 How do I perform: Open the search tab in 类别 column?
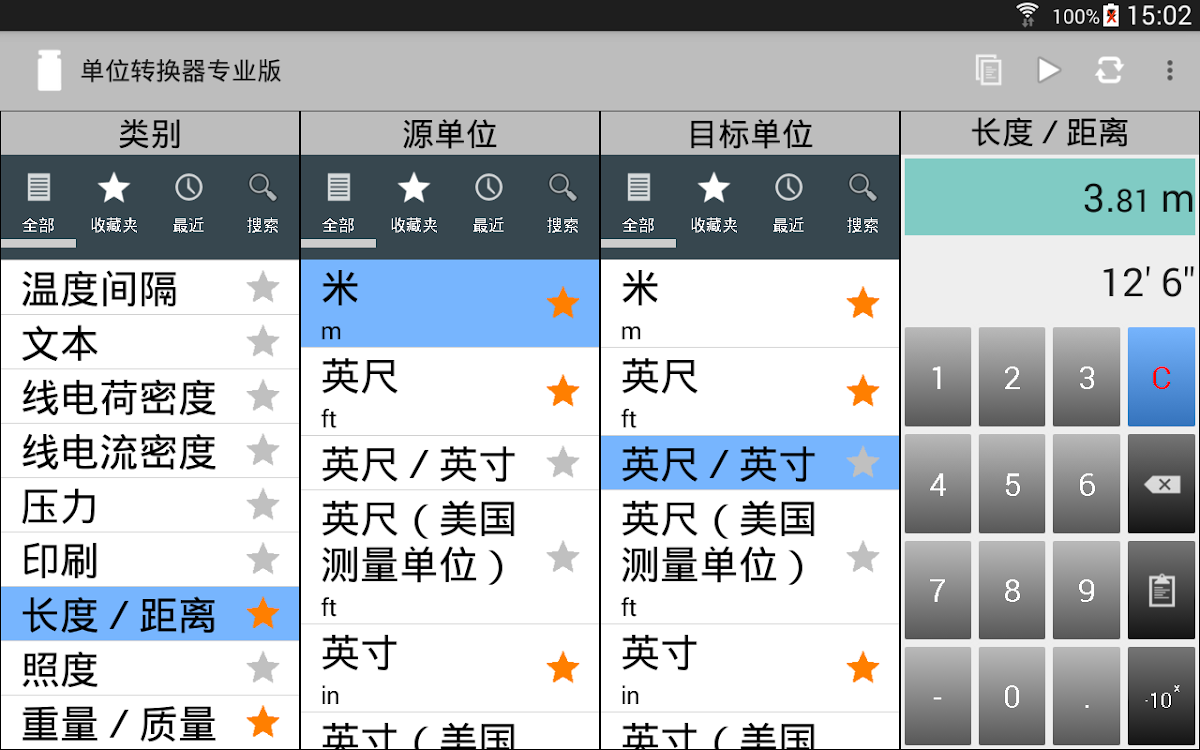262,204
